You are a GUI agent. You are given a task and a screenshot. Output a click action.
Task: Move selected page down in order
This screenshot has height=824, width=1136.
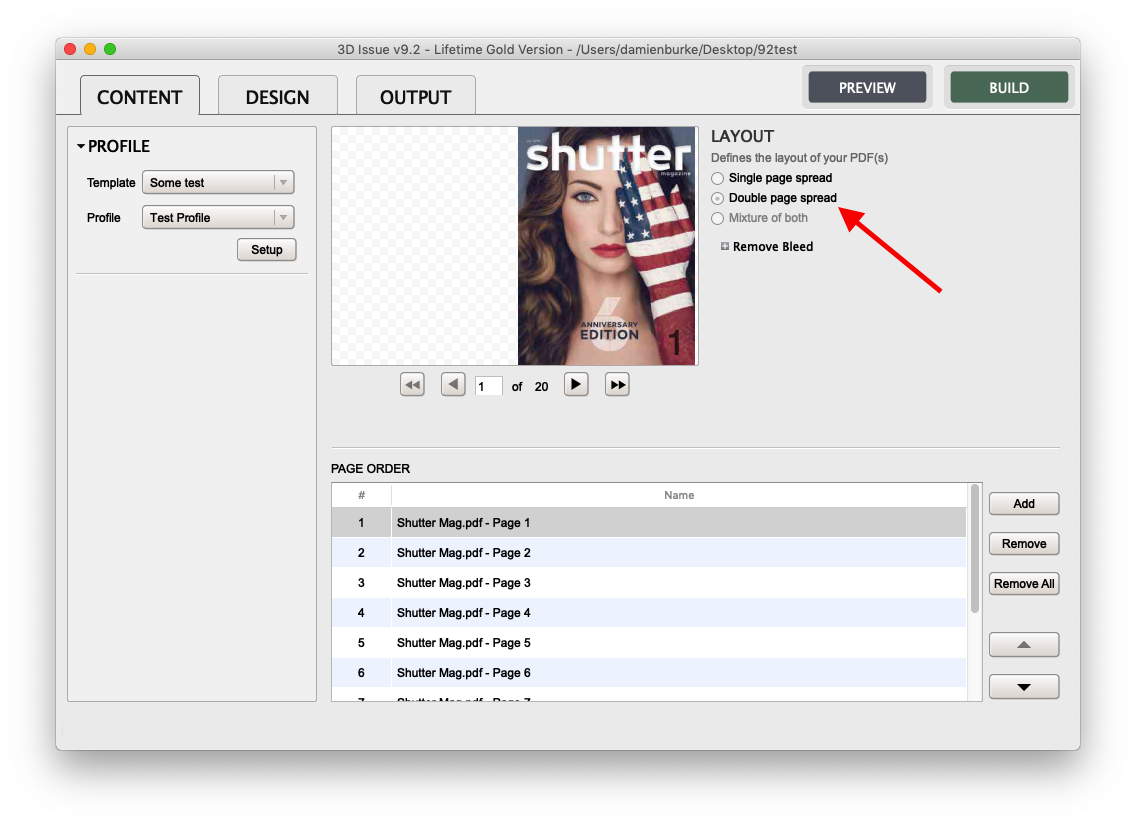[x=1023, y=687]
